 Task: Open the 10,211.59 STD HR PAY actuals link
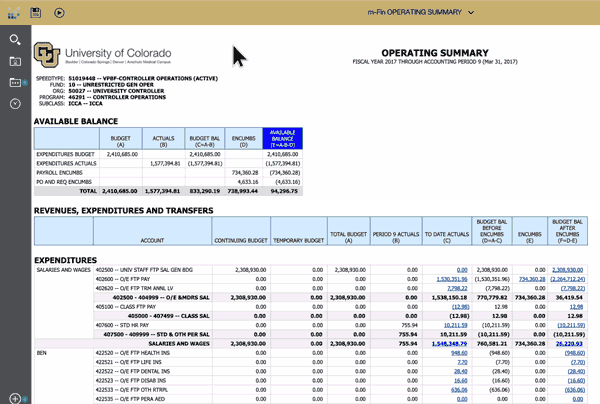(x=455, y=325)
